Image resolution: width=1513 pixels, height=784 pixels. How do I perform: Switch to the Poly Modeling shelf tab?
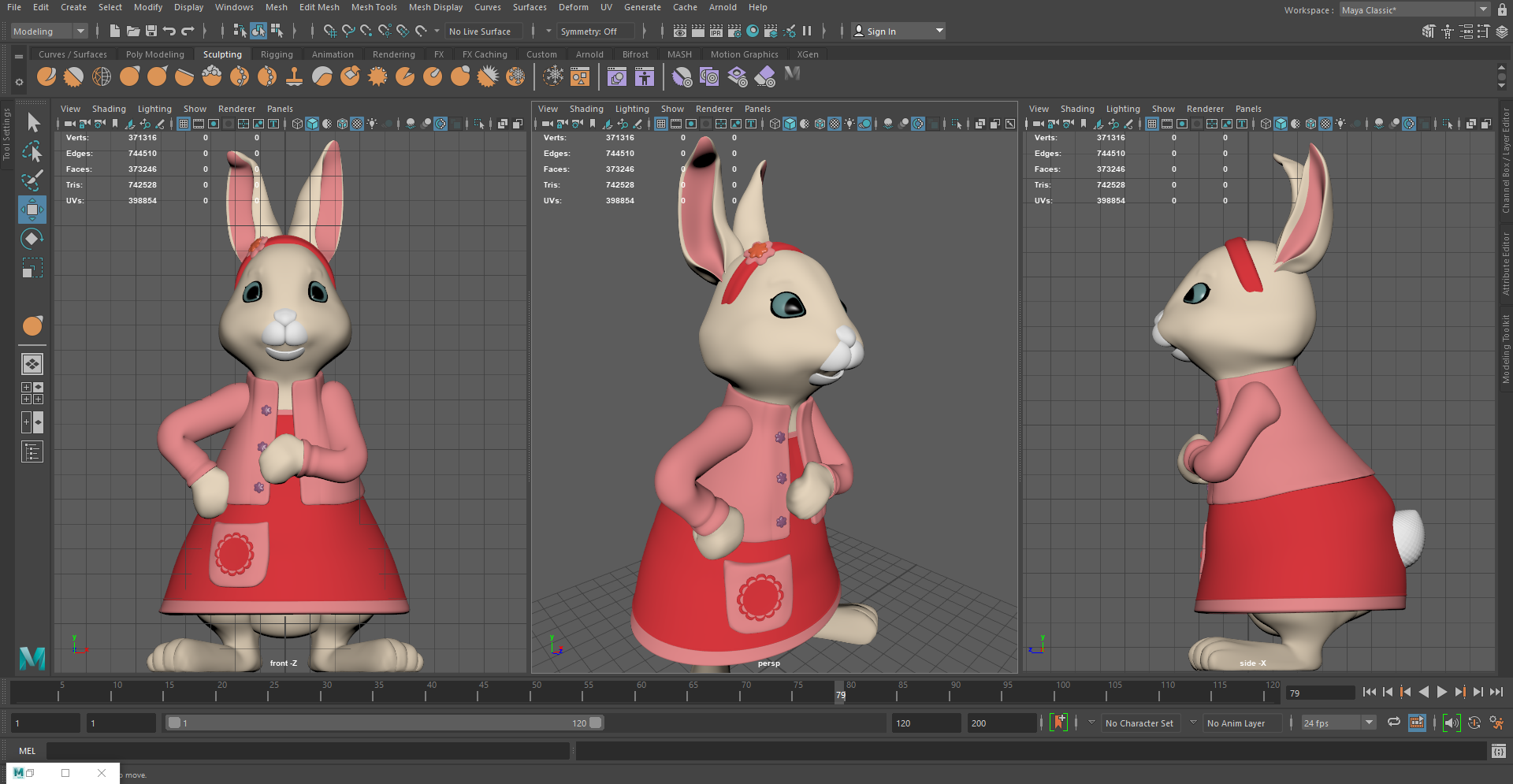tap(155, 54)
